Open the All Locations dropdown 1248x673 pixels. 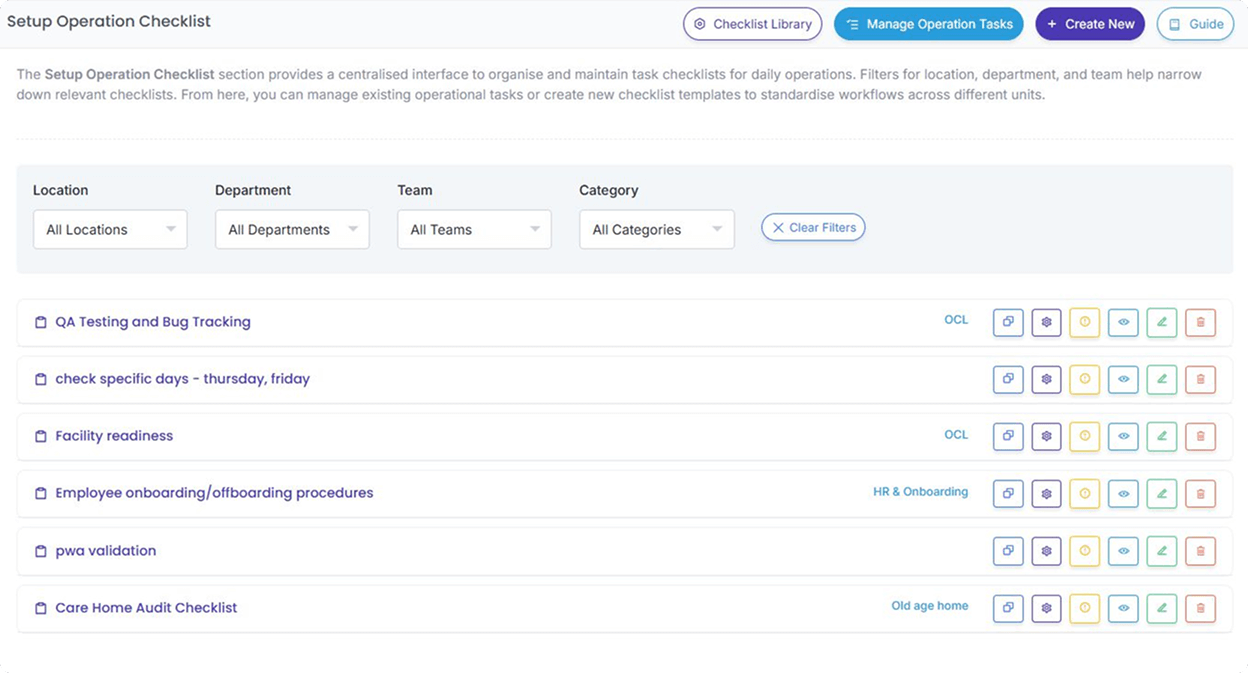pyautogui.click(x=110, y=229)
